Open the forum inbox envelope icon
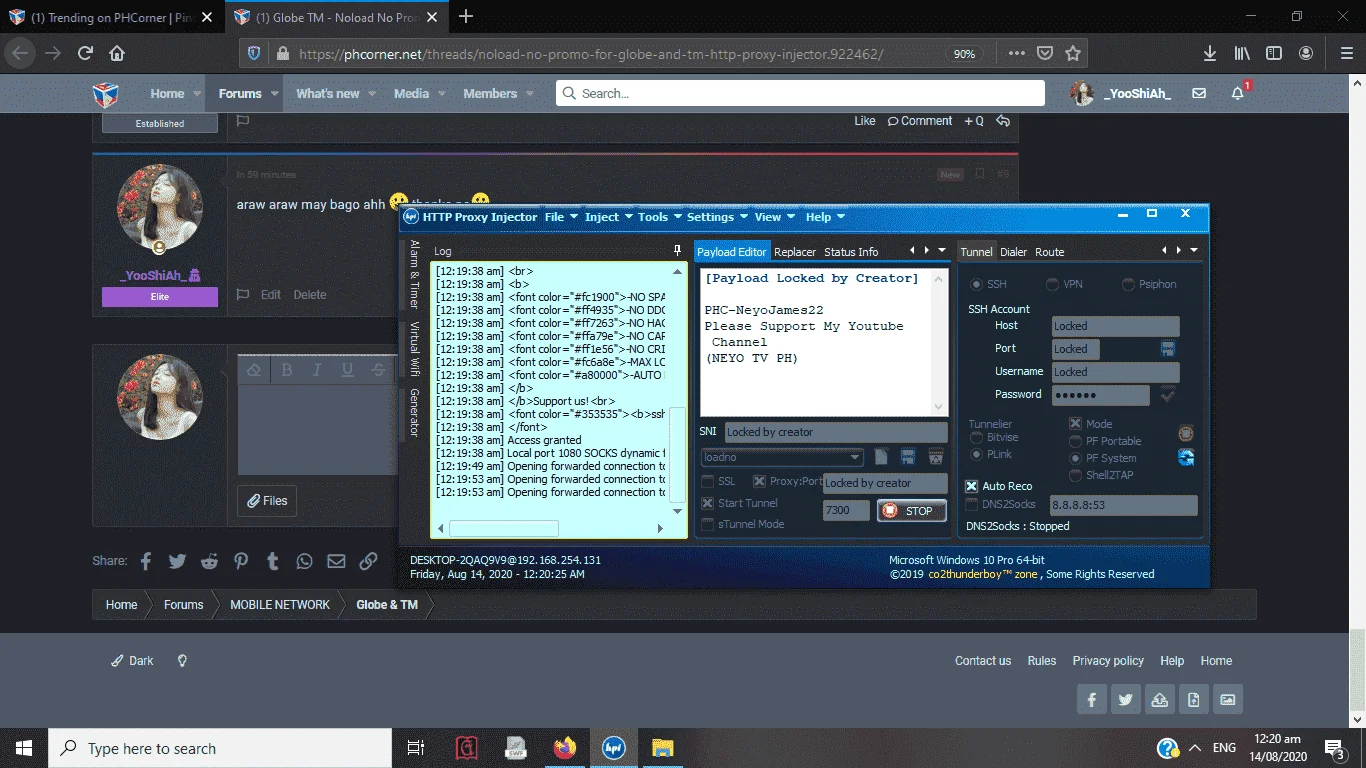 point(1199,94)
